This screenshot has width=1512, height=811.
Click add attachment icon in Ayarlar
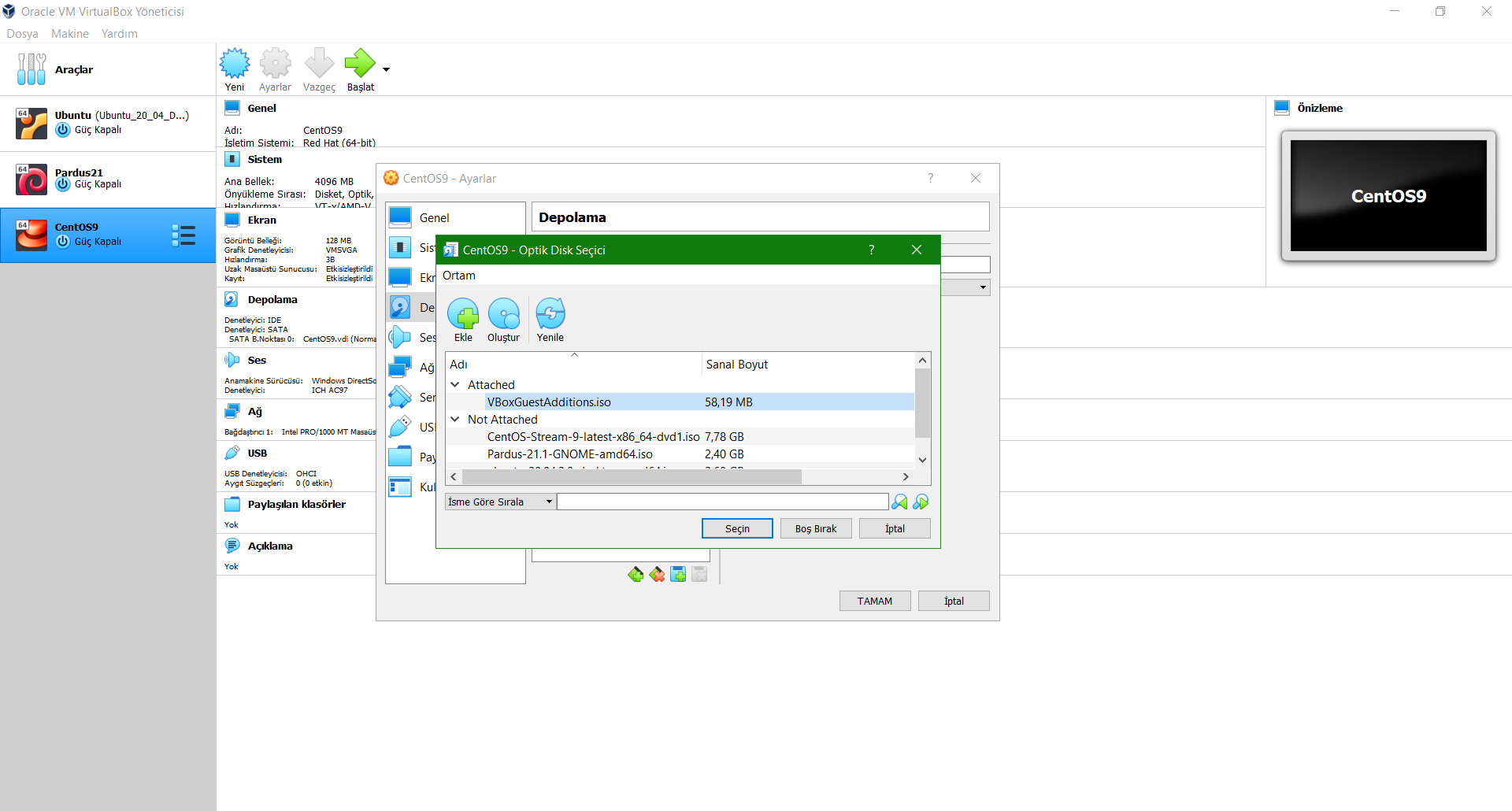[678, 575]
